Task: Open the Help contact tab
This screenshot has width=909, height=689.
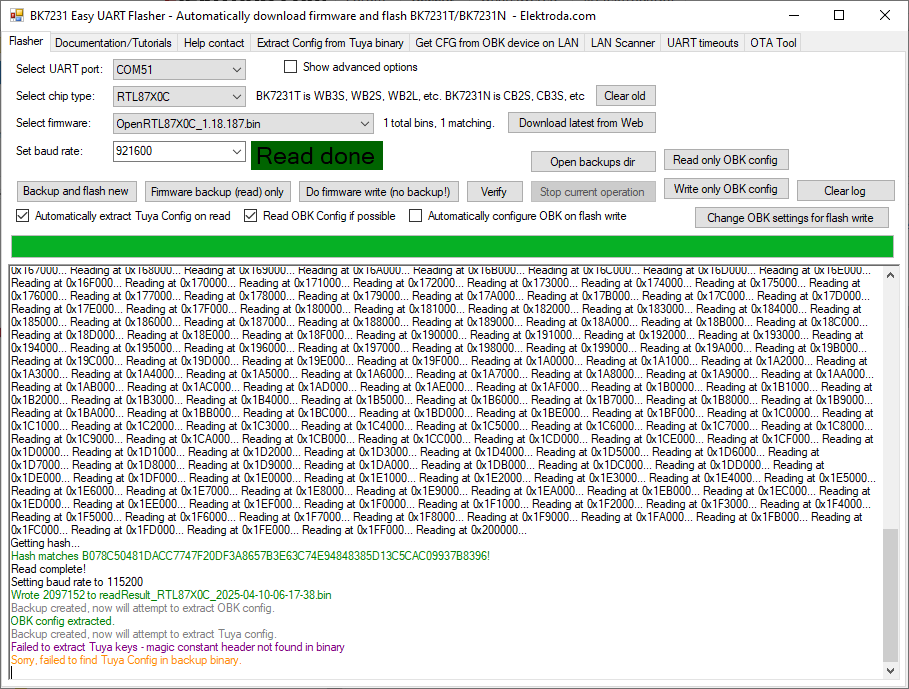Action: 214,43
